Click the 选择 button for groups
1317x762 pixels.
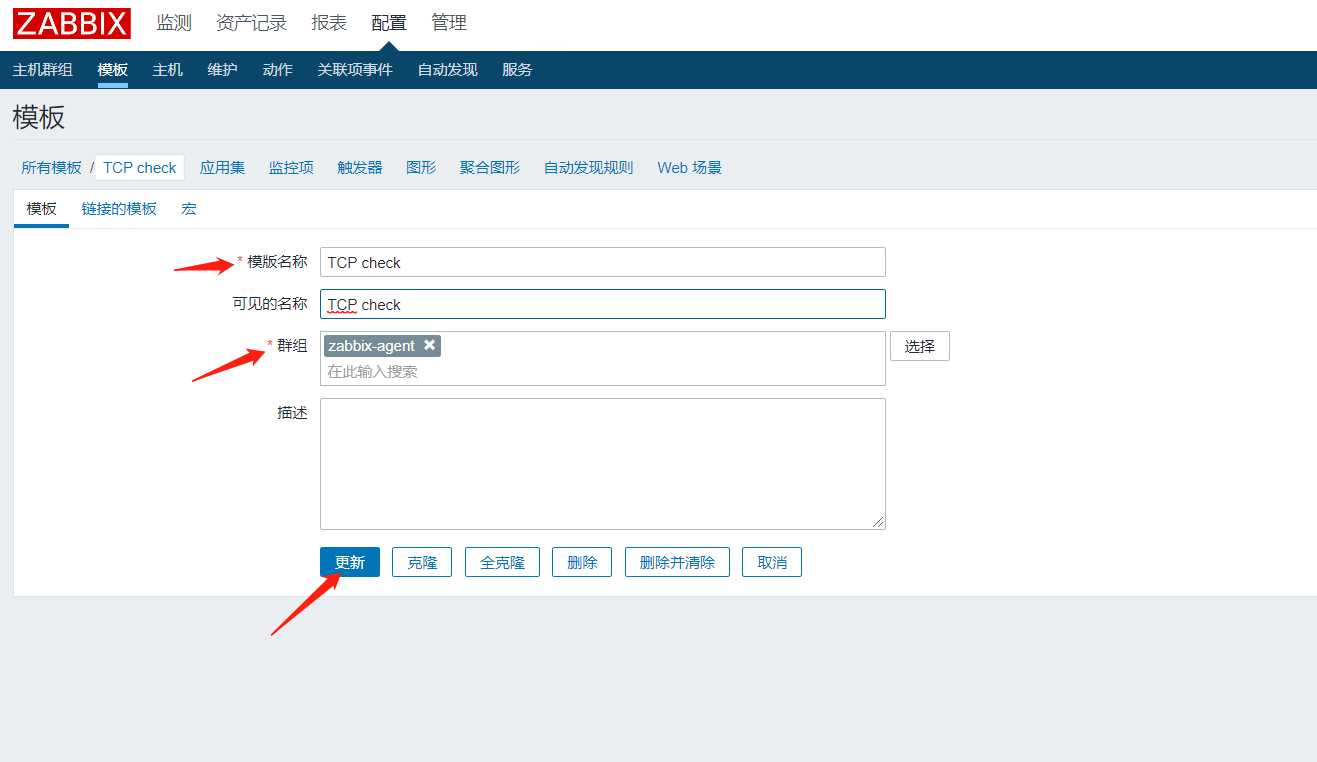tap(920, 346)
